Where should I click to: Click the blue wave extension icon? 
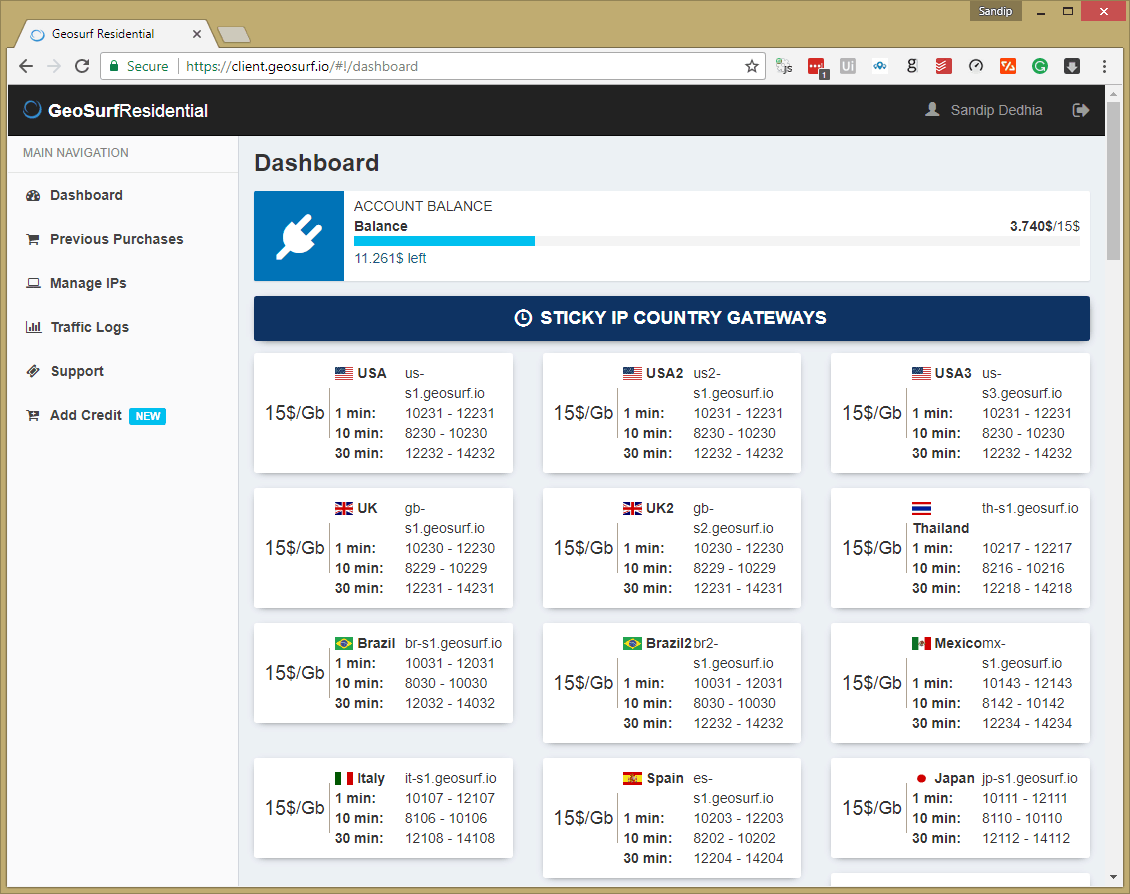(x=880, y=66)
